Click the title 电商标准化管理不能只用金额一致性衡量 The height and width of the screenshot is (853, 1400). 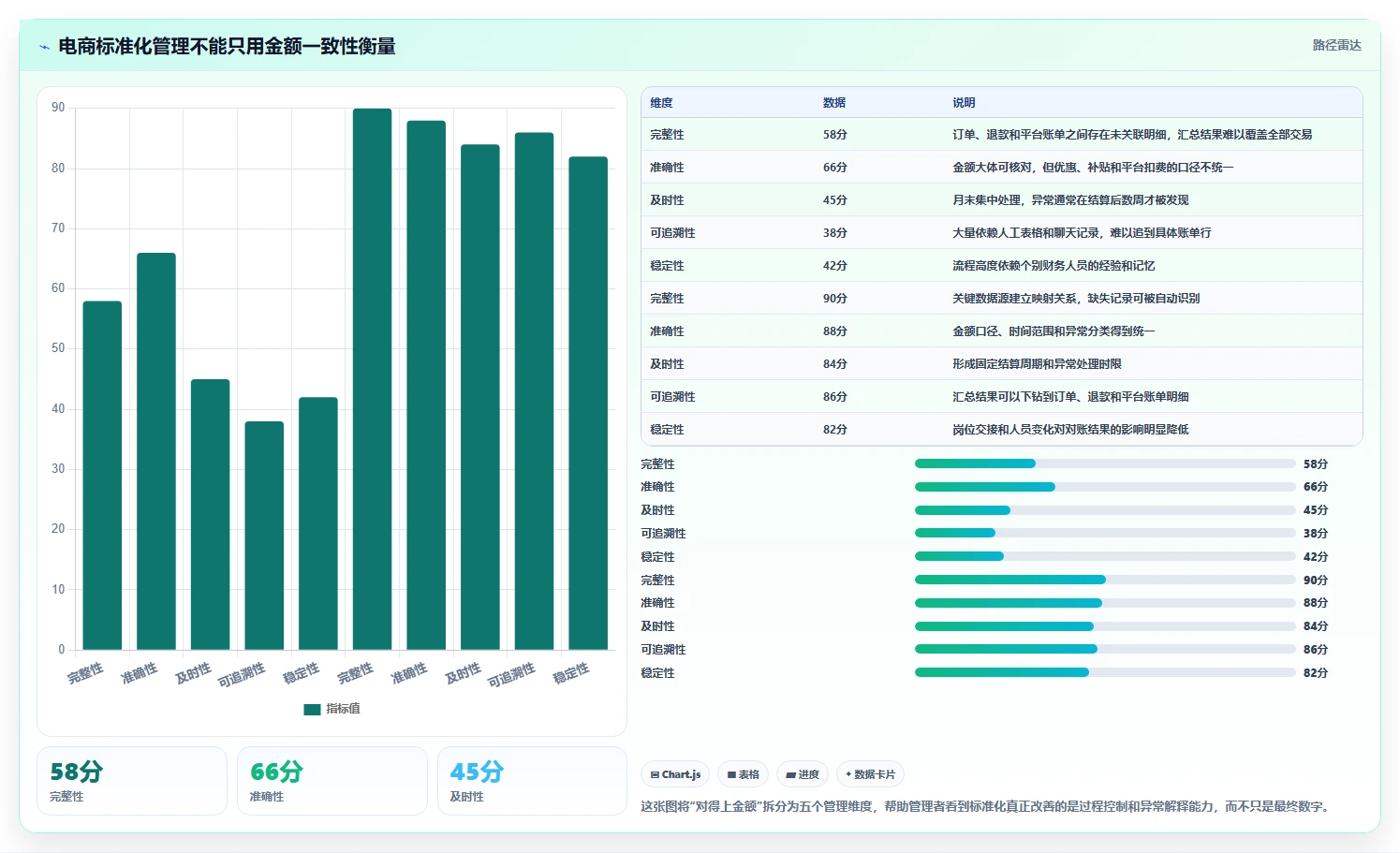tap(227, 46)
